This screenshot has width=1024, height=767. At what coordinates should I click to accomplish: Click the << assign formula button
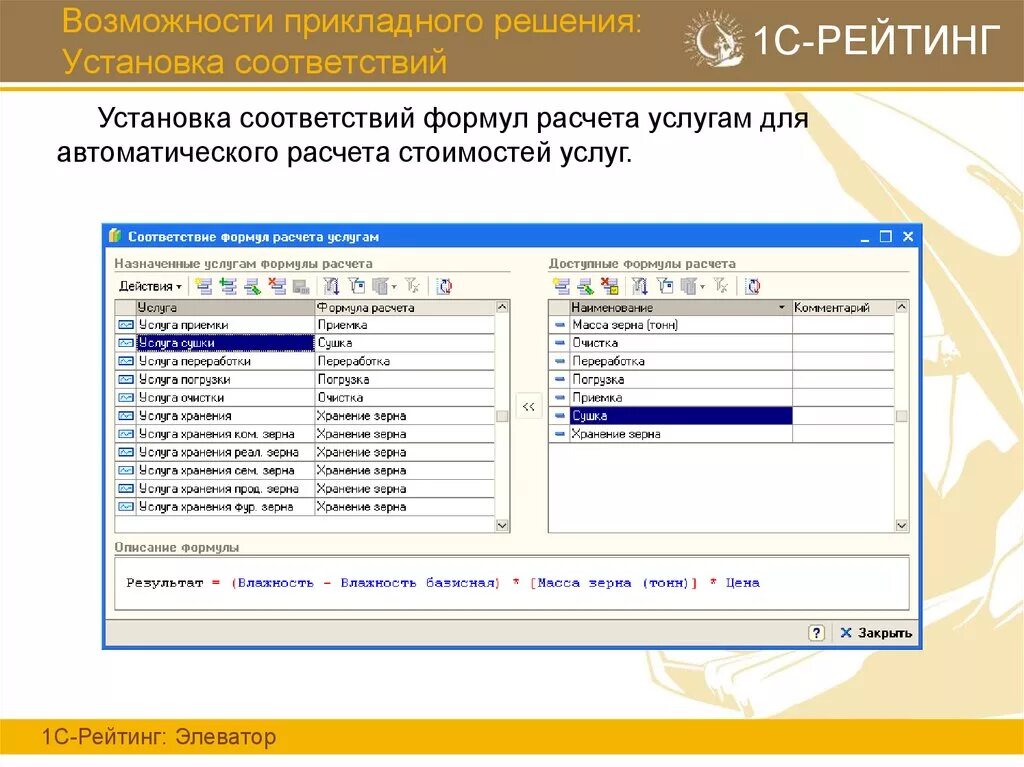coord(528,406)
